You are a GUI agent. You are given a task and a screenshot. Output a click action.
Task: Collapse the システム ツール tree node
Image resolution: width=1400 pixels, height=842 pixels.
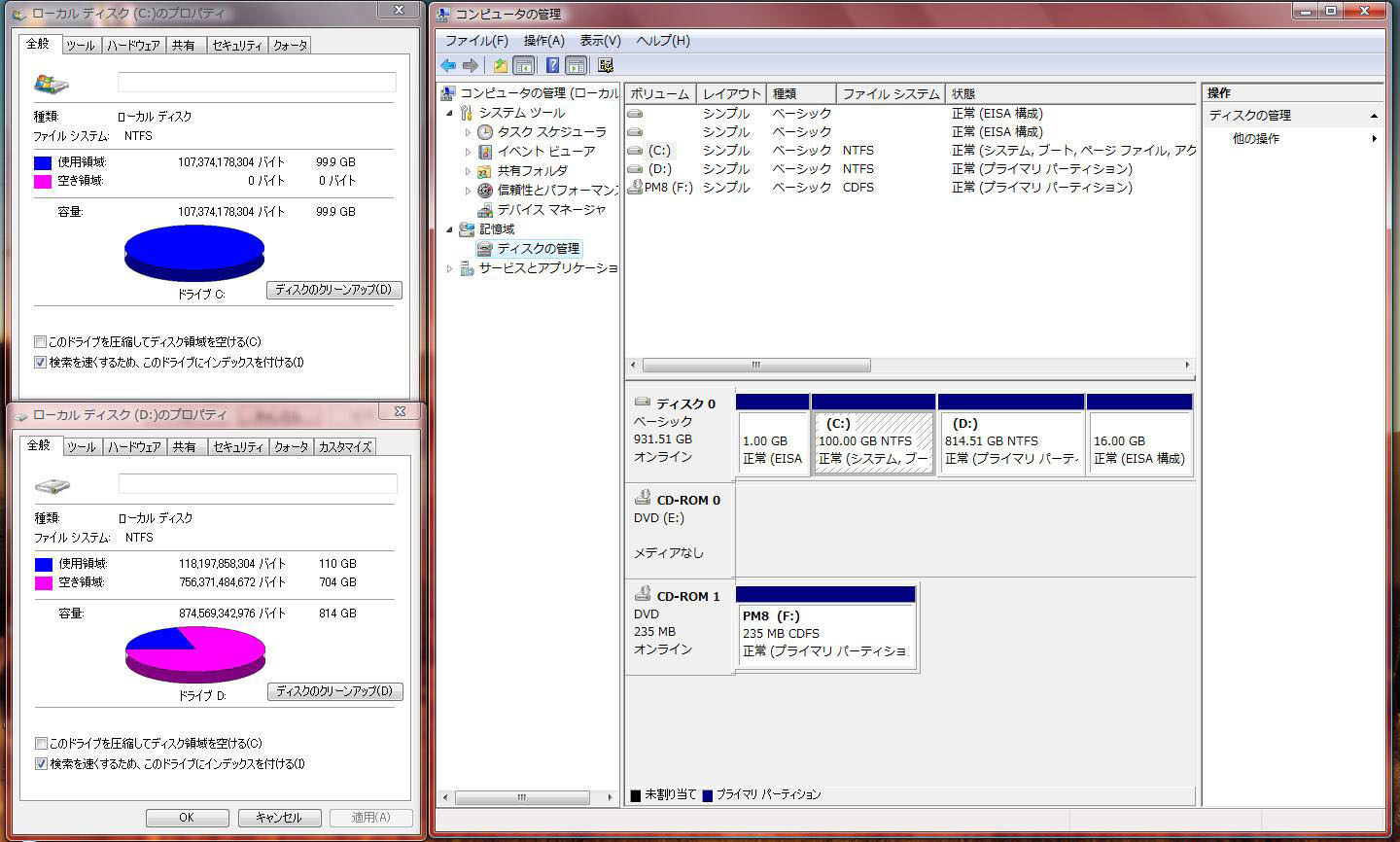pyautogui.click(x=449, y=113)
